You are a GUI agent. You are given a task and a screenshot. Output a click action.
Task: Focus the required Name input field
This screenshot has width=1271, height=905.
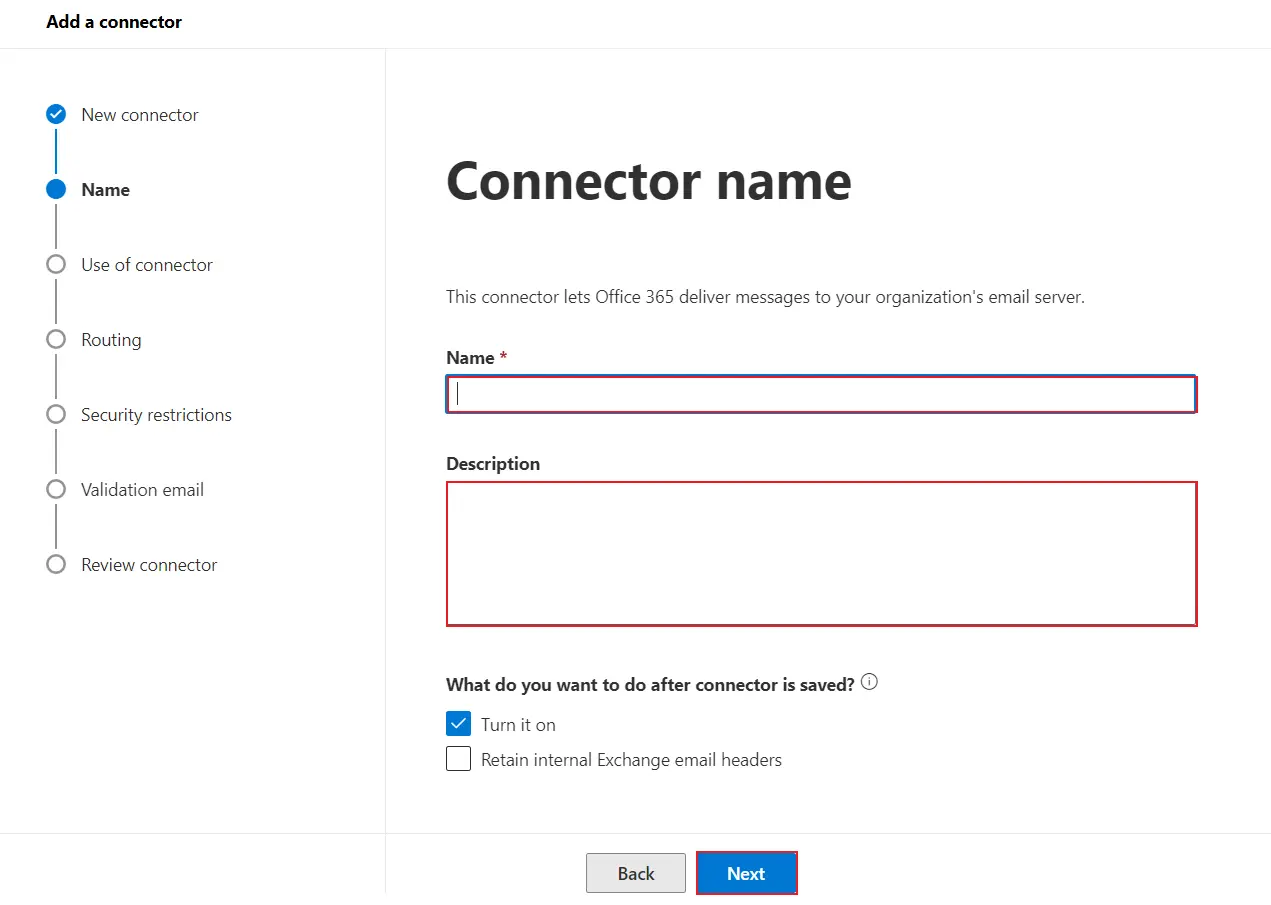point(820,393)
